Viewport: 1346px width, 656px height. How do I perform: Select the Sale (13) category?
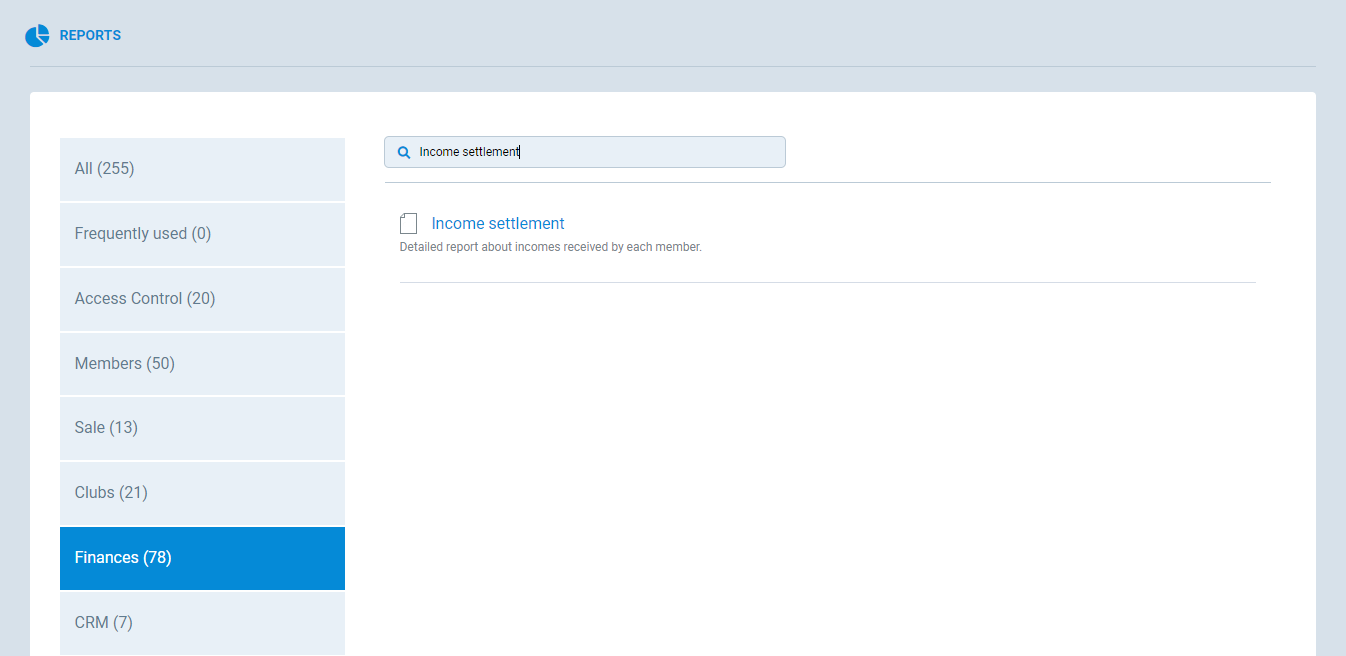(x=202, y=428)
